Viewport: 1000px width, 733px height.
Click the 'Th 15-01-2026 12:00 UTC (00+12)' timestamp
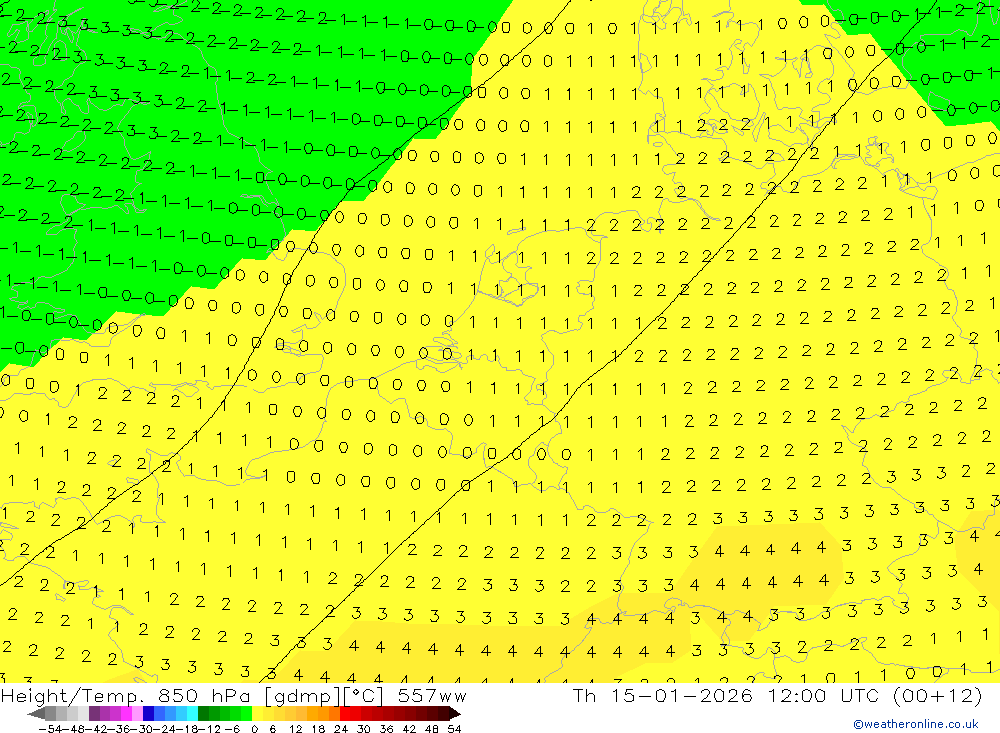click(x=777, y=695)
